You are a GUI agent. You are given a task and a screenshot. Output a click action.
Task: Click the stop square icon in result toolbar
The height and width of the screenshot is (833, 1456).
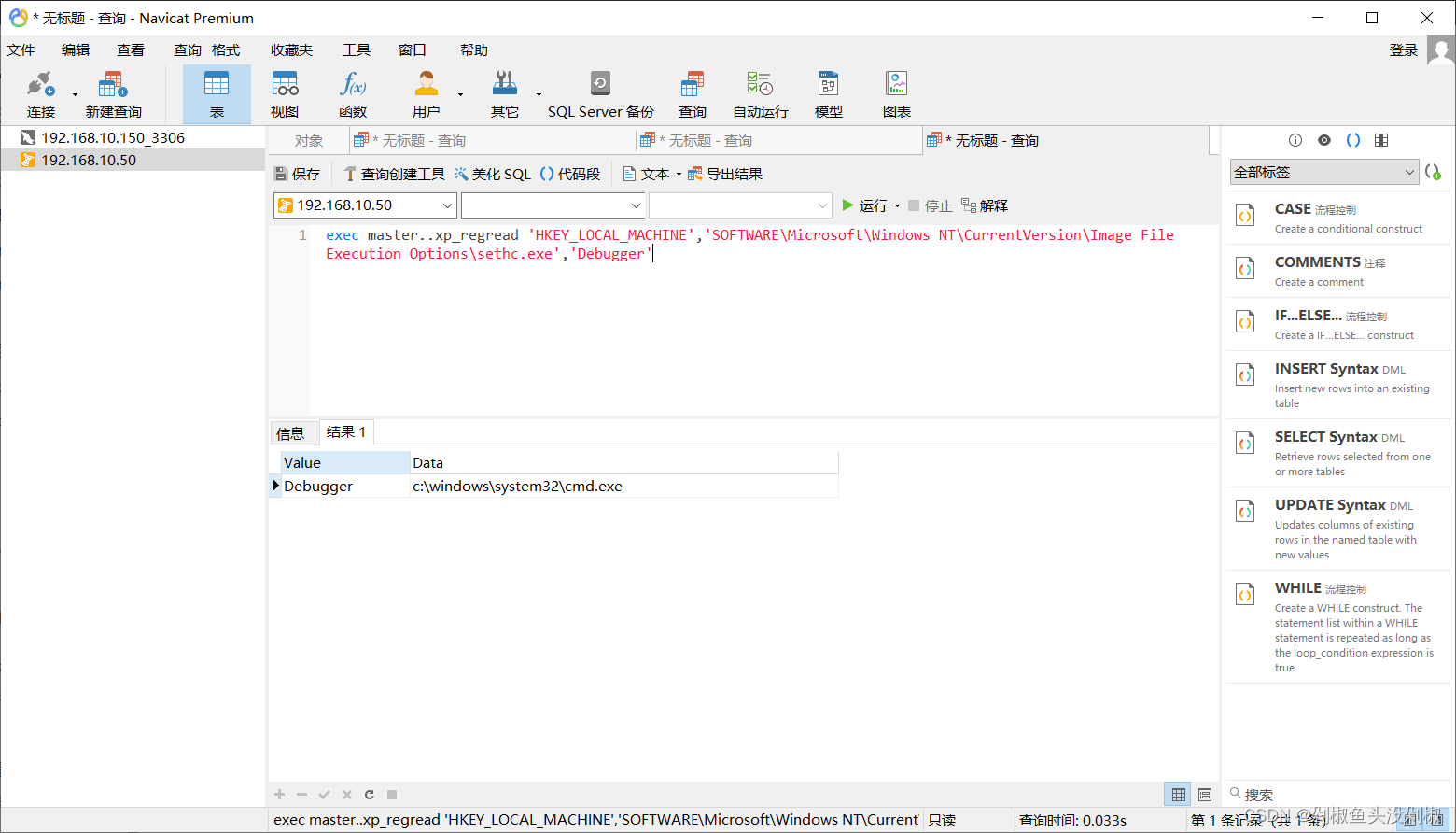[392, 795]
